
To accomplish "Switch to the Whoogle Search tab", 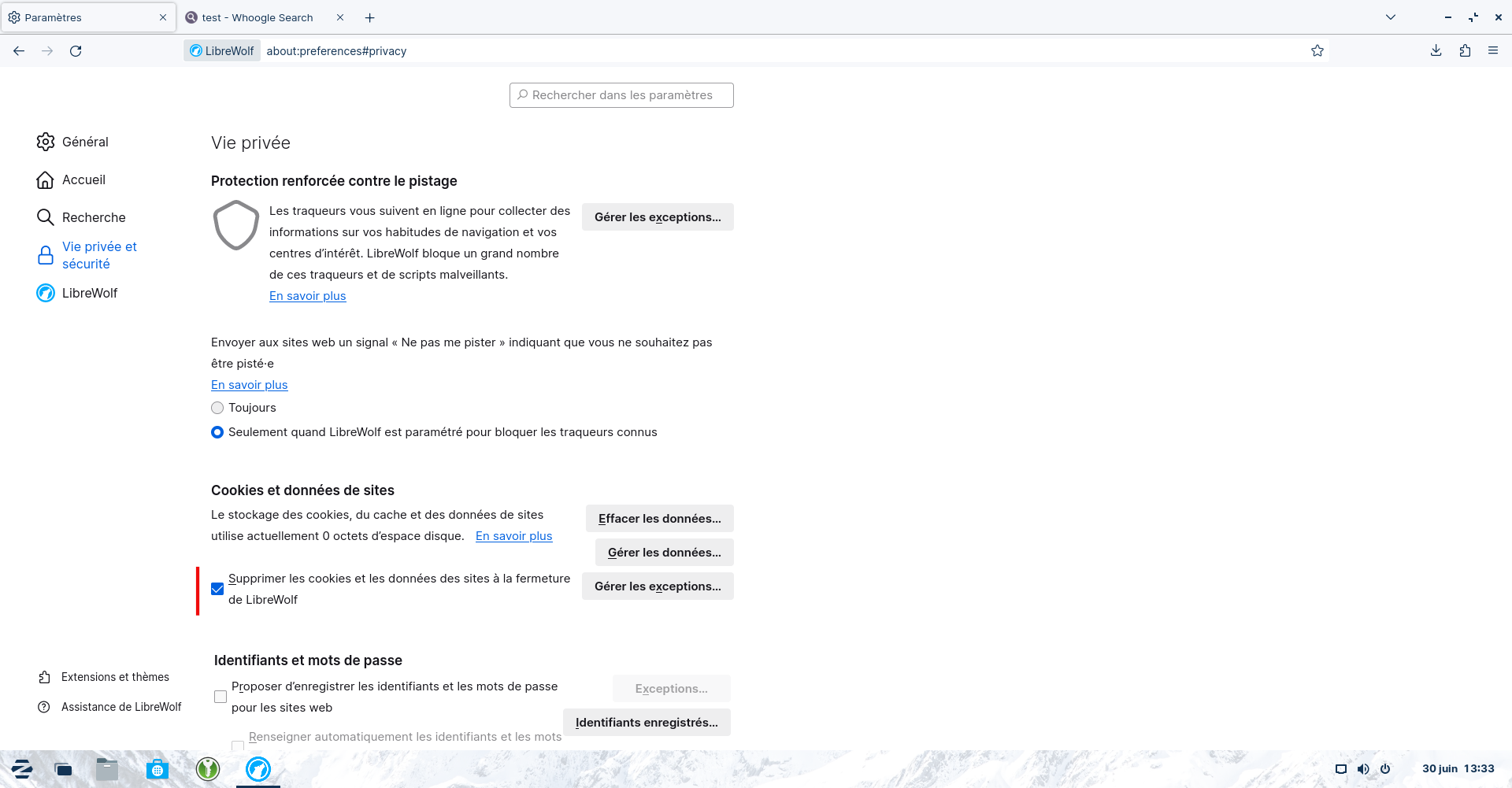I will click(x=257, y=17).
